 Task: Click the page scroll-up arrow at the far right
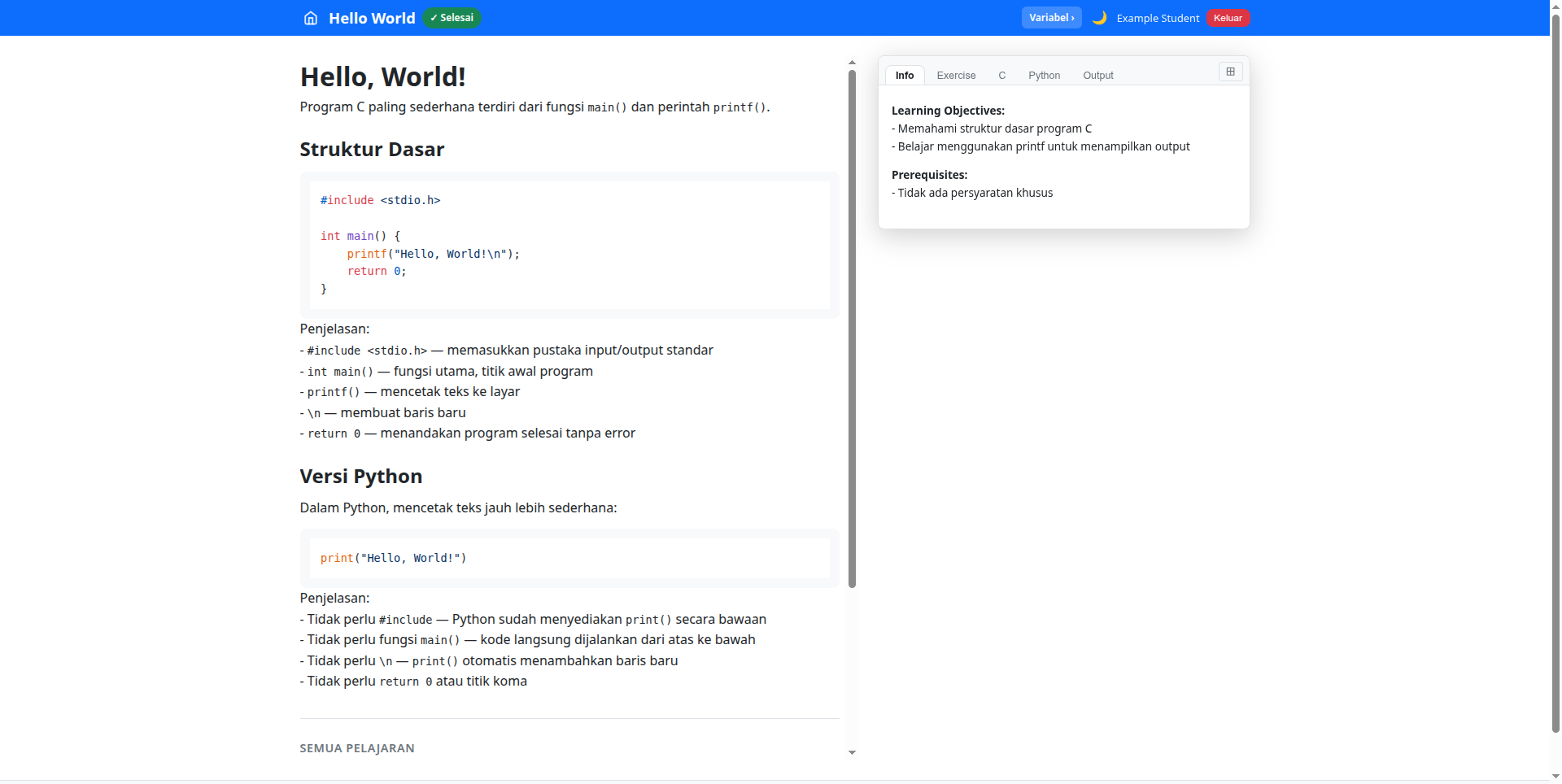[x=1555, y=5]
